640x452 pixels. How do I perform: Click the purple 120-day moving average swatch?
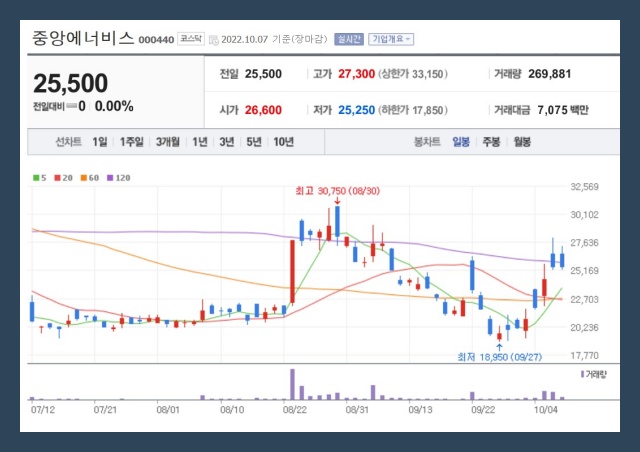tap(110, 178)
